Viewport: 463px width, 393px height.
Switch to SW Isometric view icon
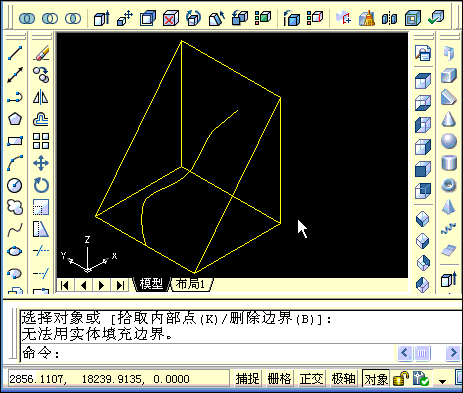click(x=423, y=219)
